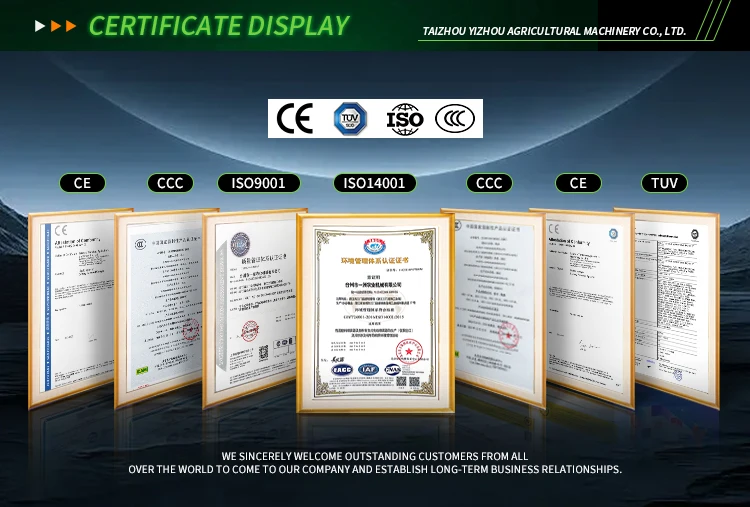Click the blue emblem atop the central certificate
The width and height of the screenshot is (750, 507).
coord(374,245)
